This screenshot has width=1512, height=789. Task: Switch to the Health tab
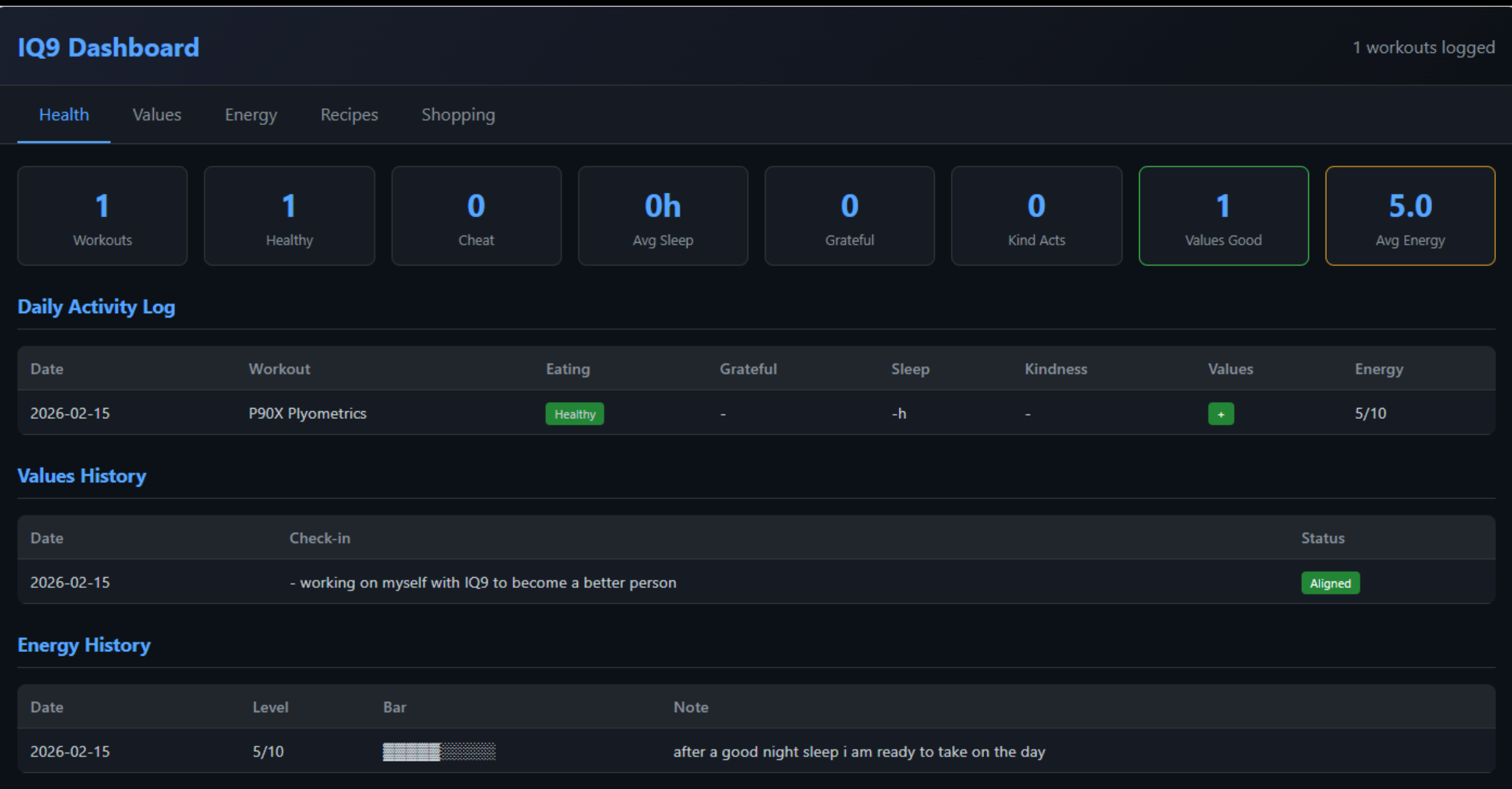64,115
